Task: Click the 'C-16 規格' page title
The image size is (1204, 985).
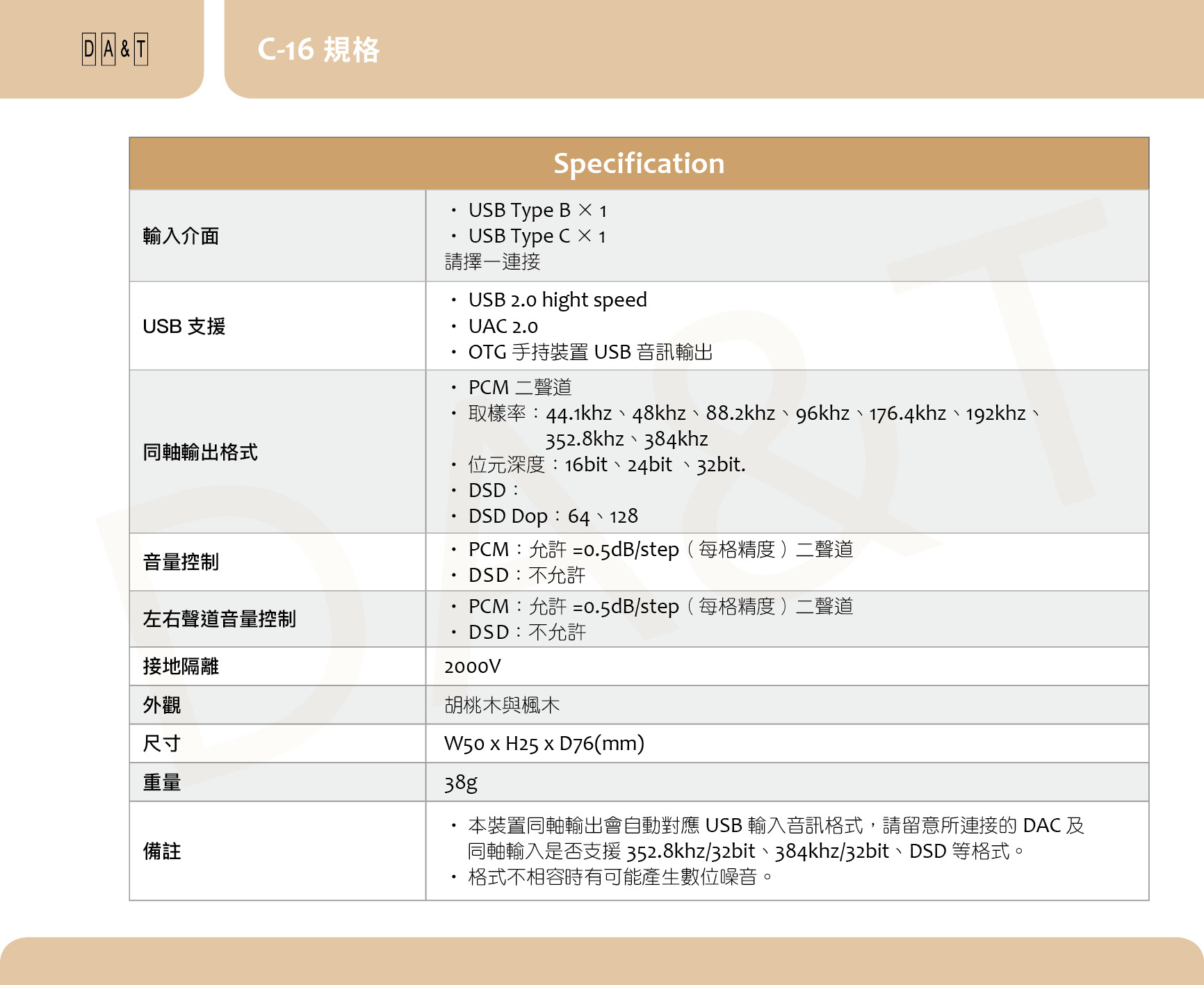Action: pyautogui.click(x=318, y=50)
